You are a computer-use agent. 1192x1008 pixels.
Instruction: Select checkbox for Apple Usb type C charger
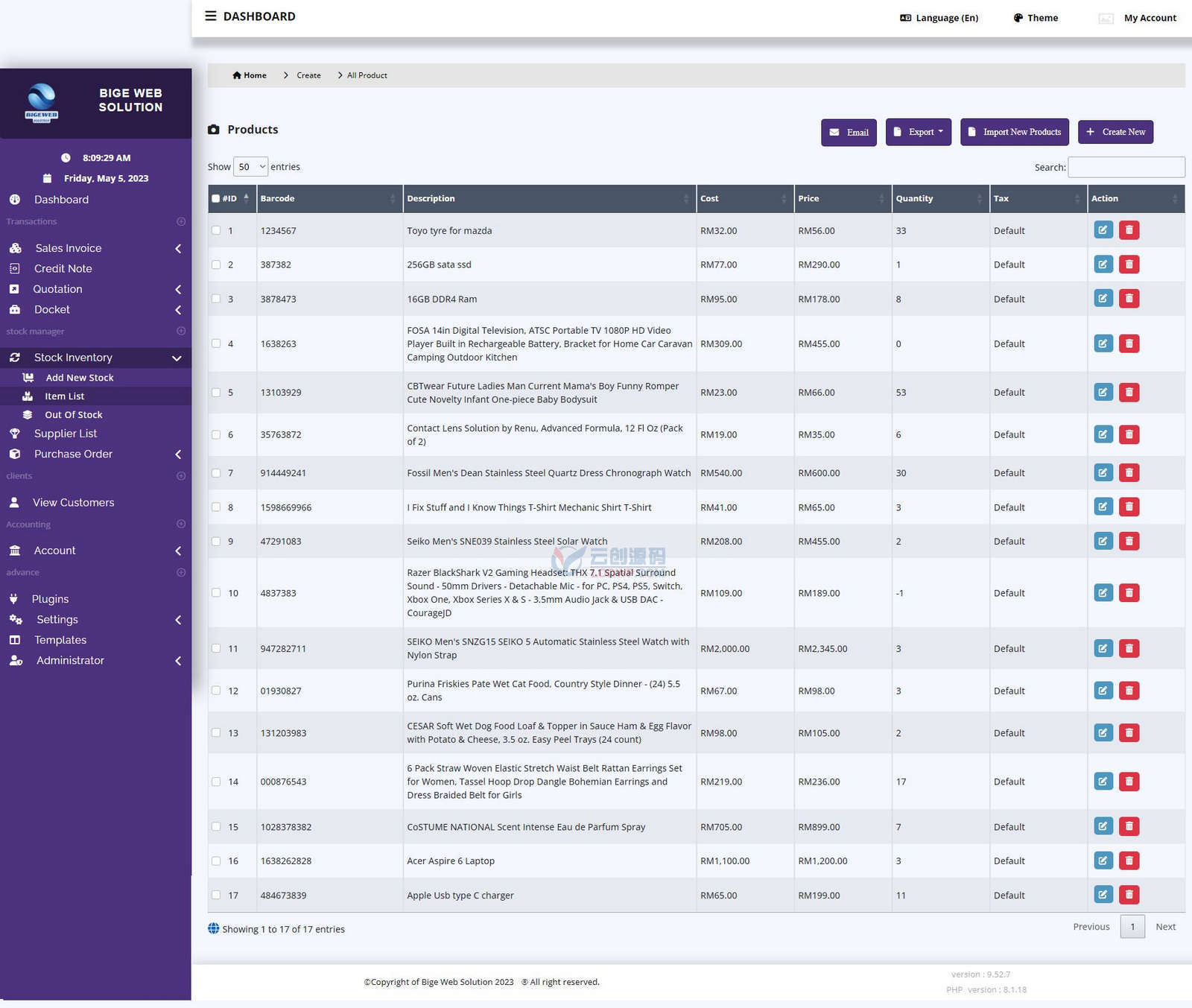[x=216, y=895]
